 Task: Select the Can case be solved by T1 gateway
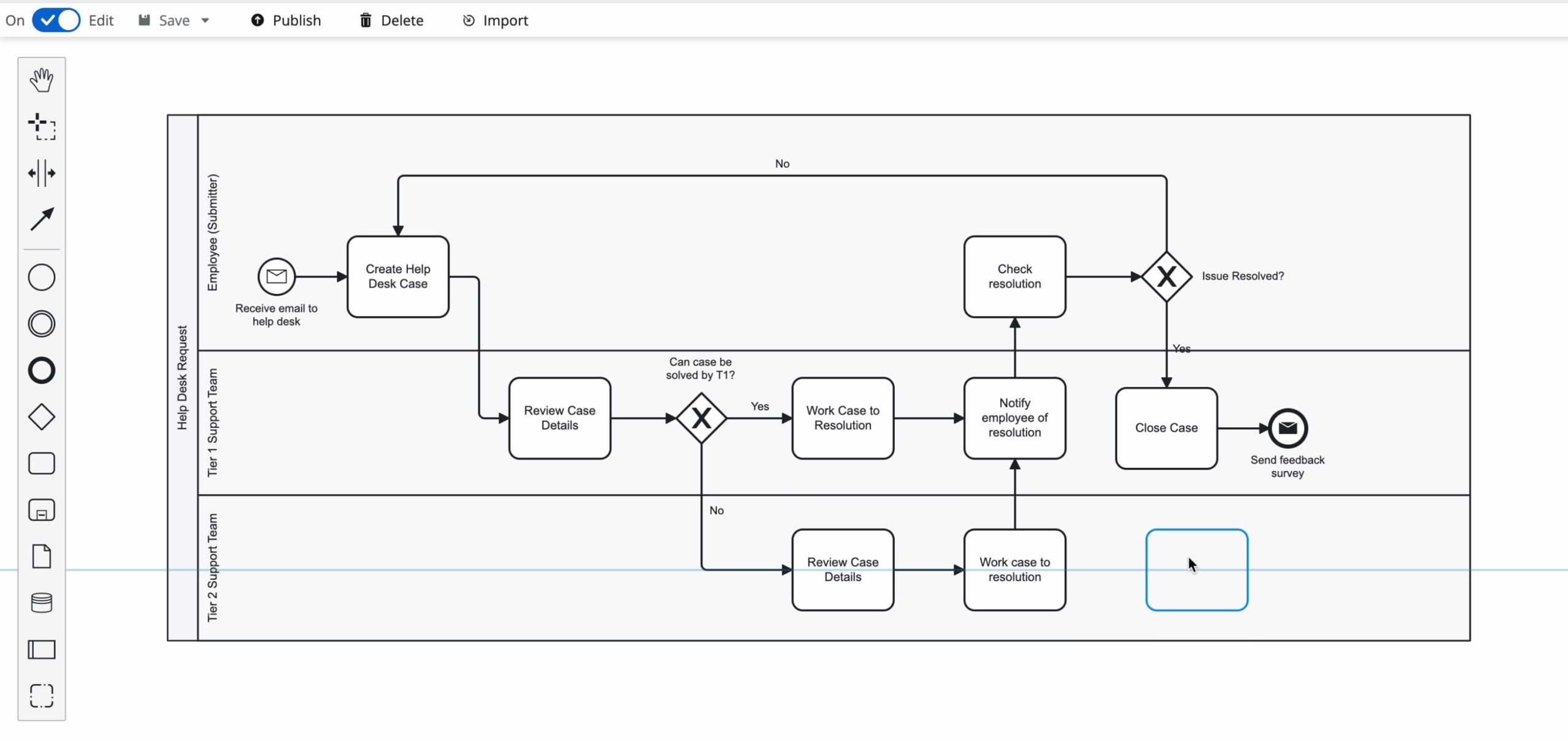click(x=701, y=418)
